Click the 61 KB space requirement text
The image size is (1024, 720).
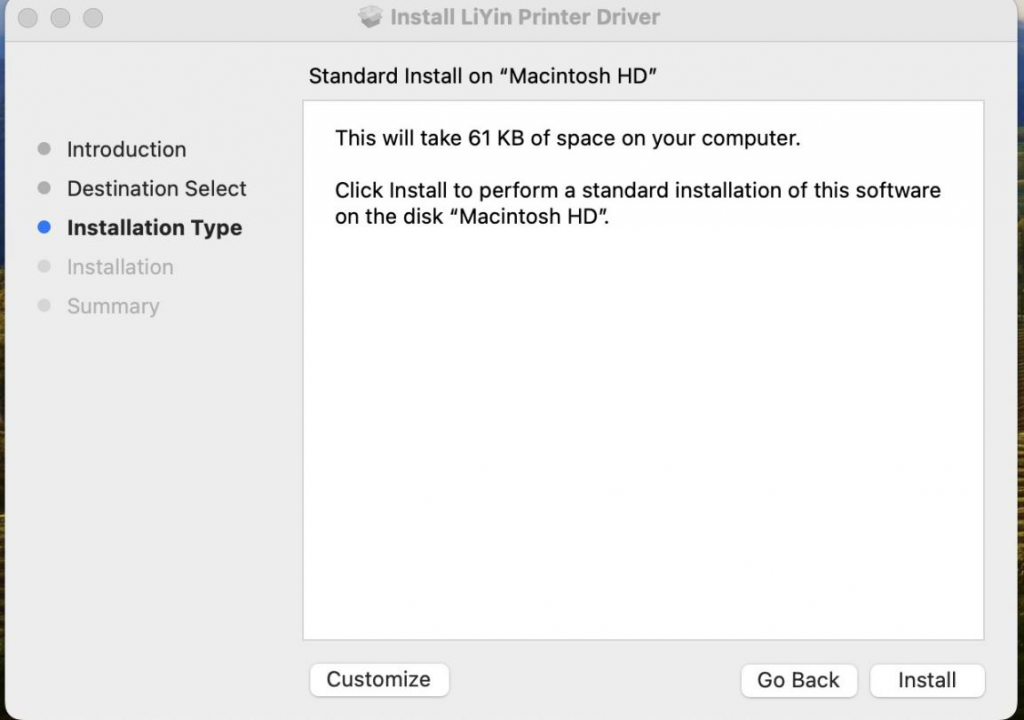(567, 138)
